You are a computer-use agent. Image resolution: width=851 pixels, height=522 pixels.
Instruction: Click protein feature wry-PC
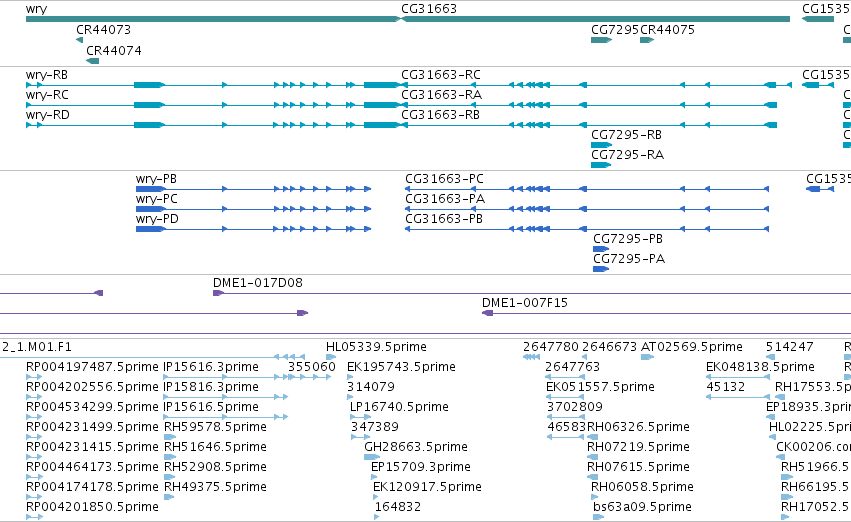[x=156, y=199]
